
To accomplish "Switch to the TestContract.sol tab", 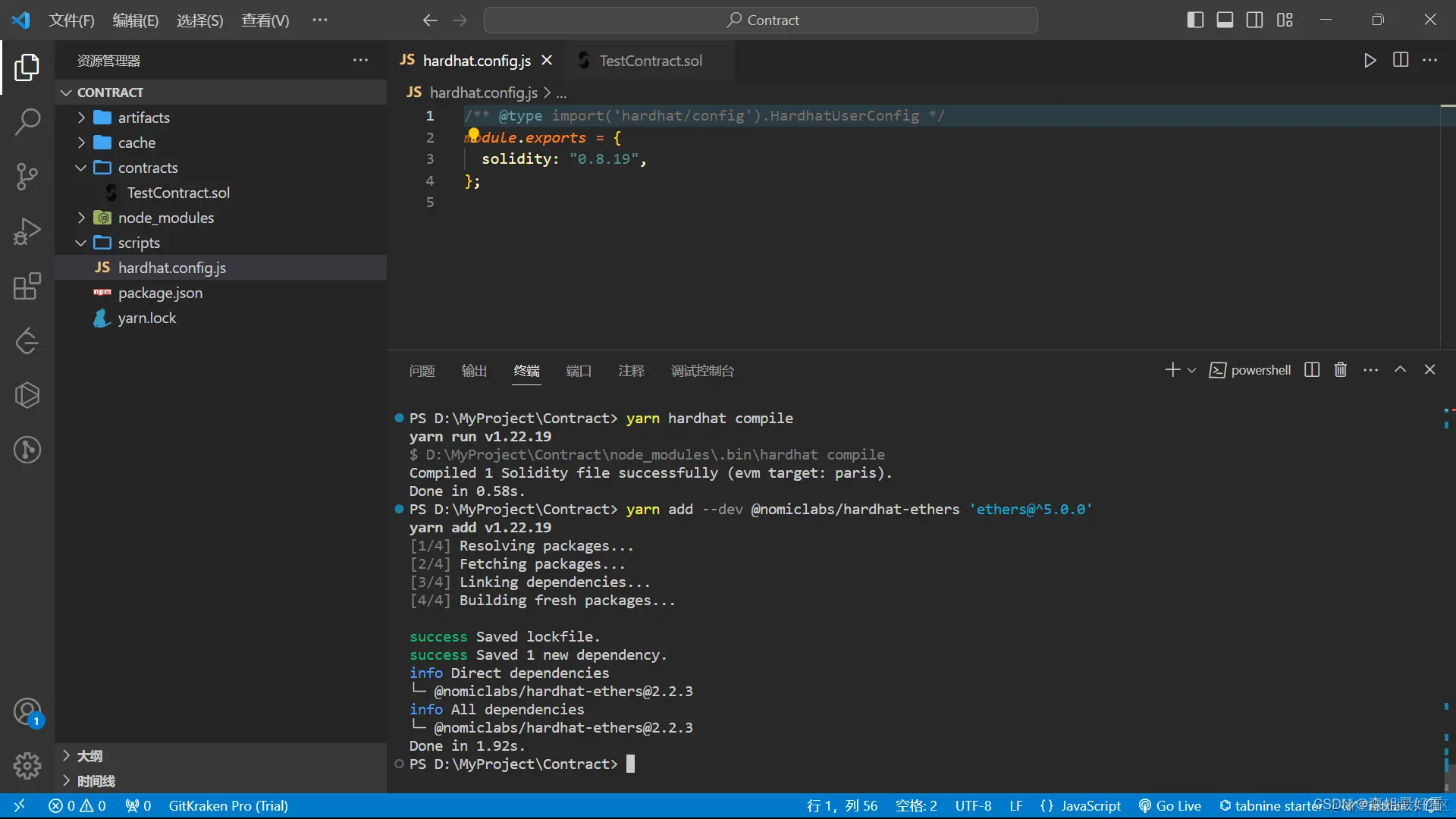I will pyautogui.click(x=650, y=61).
